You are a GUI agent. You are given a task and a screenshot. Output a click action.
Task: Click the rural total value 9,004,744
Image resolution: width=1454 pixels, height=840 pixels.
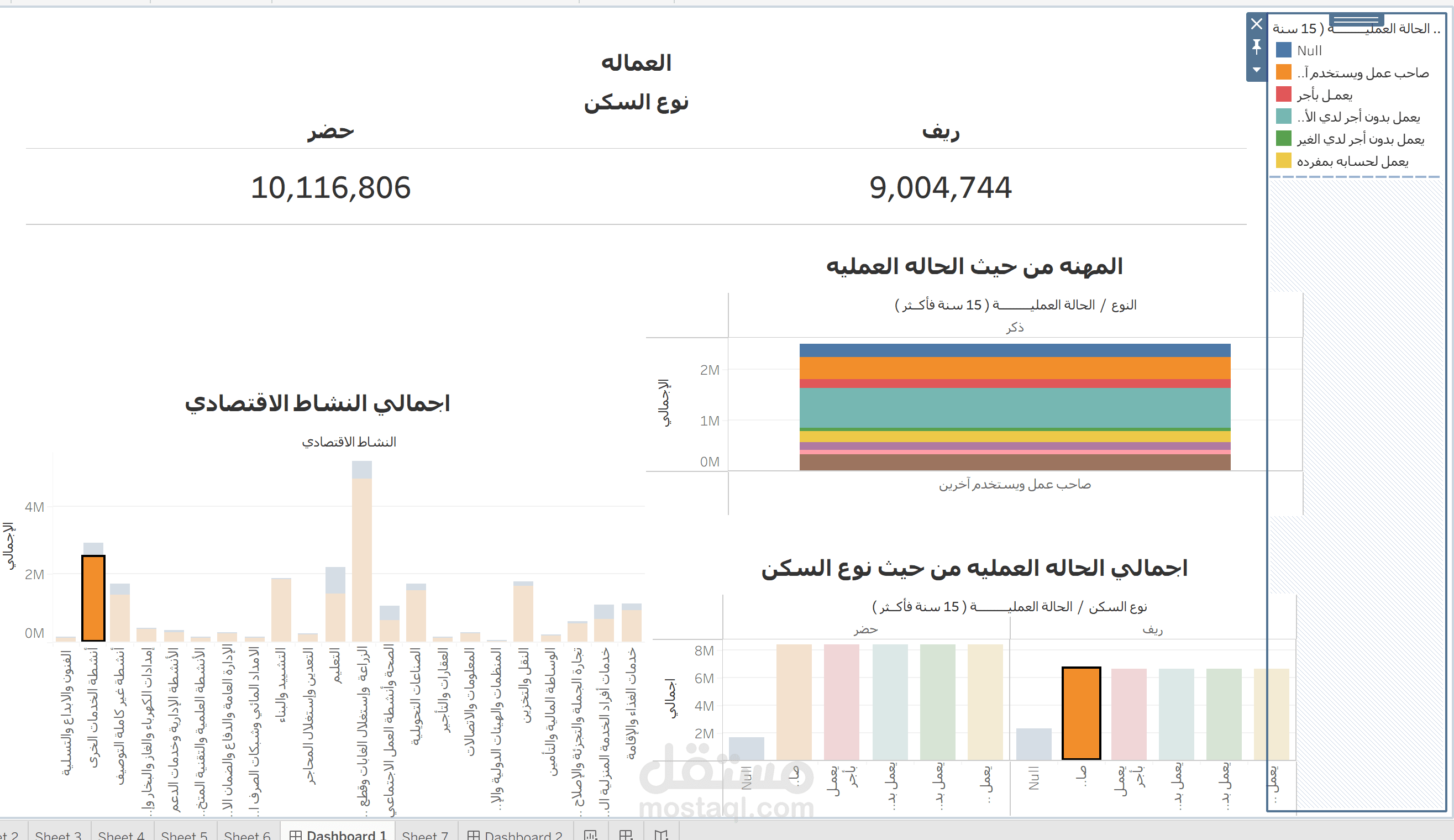click(x=941, y=187)
